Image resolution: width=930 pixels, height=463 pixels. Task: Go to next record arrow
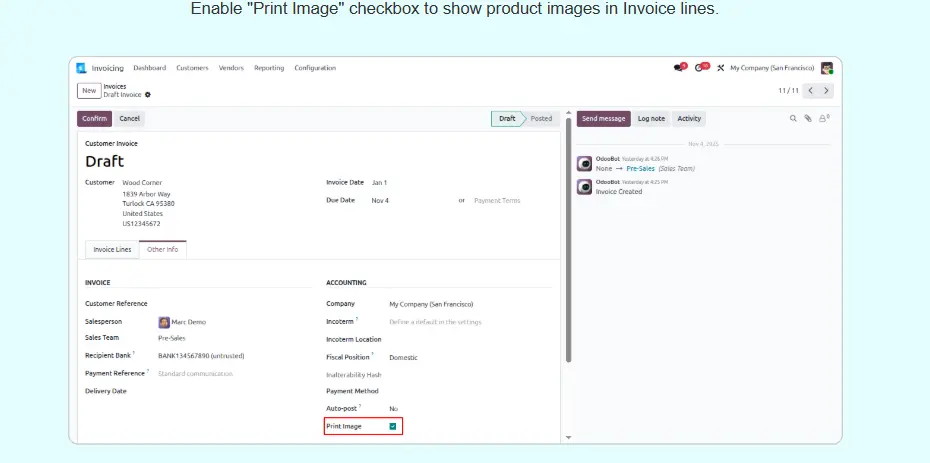(x=826, y=90)
